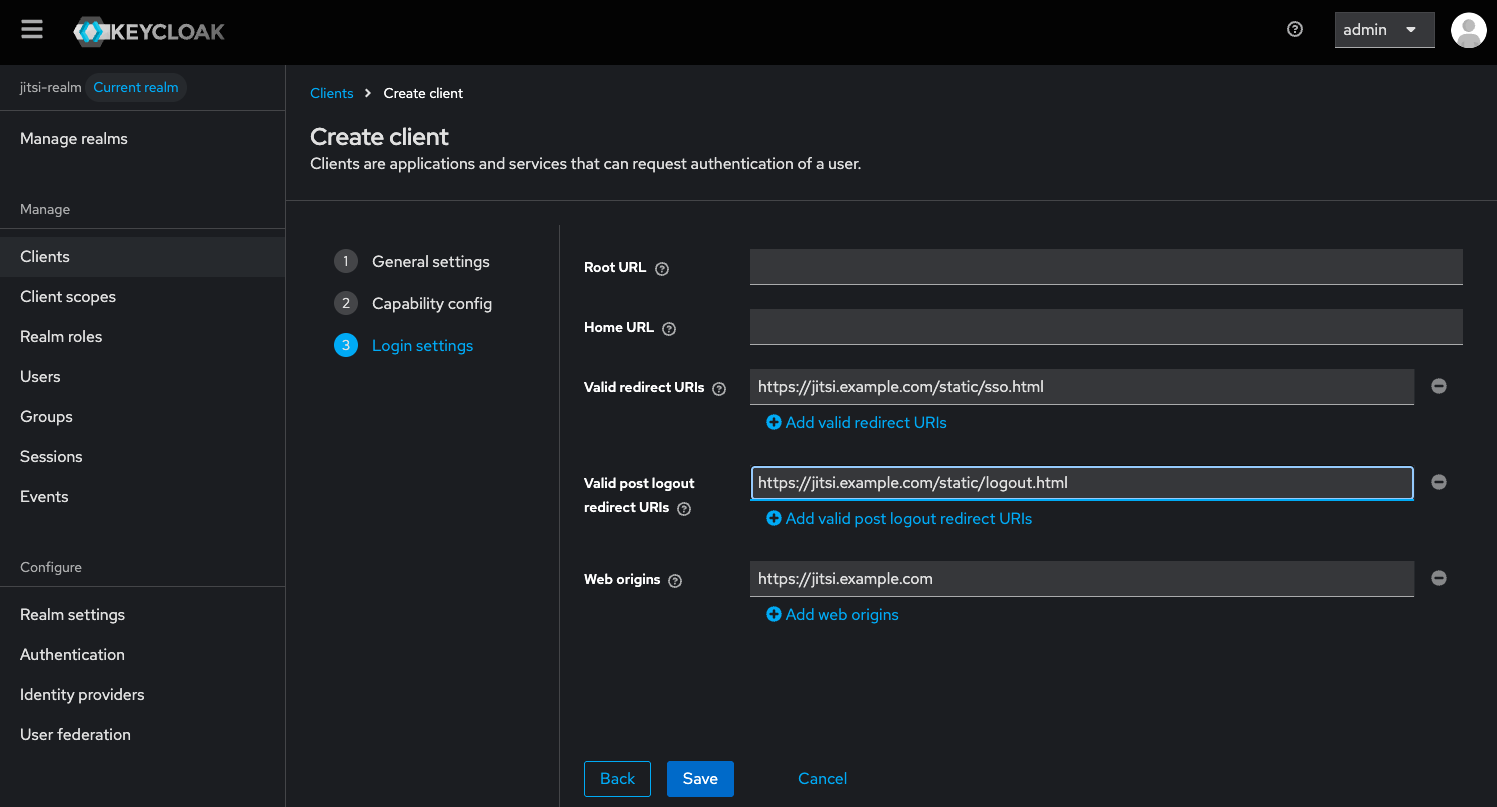This screenshot has width=1497, height=807.
Task: Go back to step 1 General settings
Action: pos(431,261)
